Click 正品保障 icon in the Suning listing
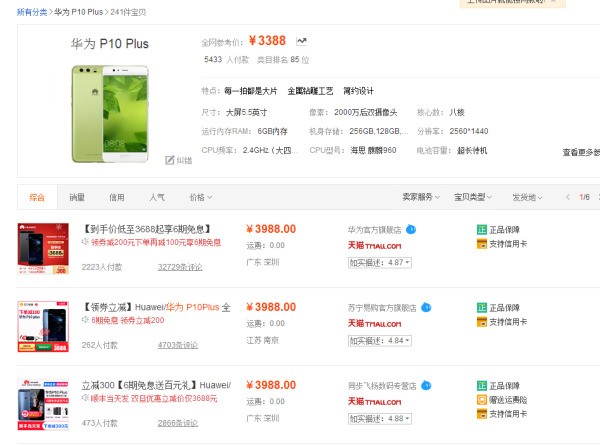This screenshot has height=446, width=600. pyautogui.click(x=482, y=308)
